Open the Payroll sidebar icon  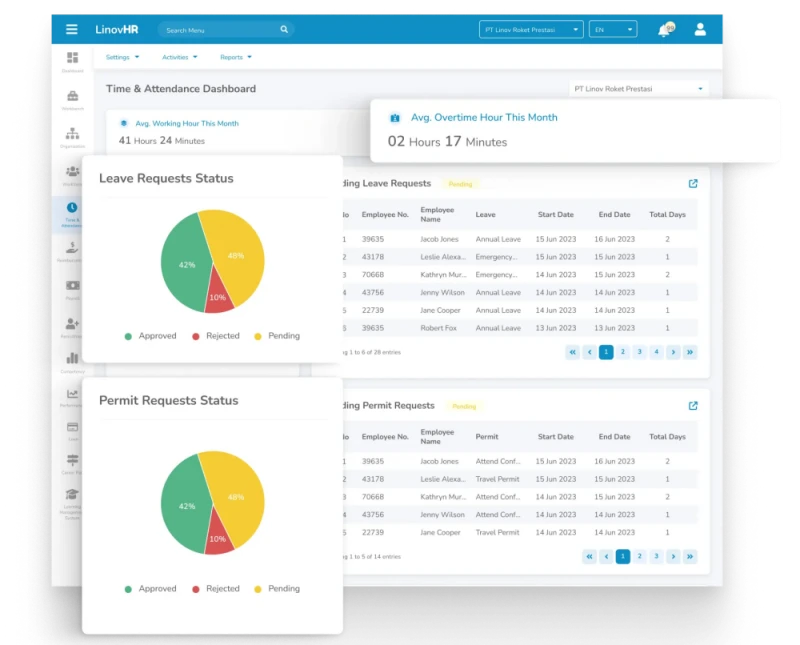pyautogui.click(x=72, y=287)
